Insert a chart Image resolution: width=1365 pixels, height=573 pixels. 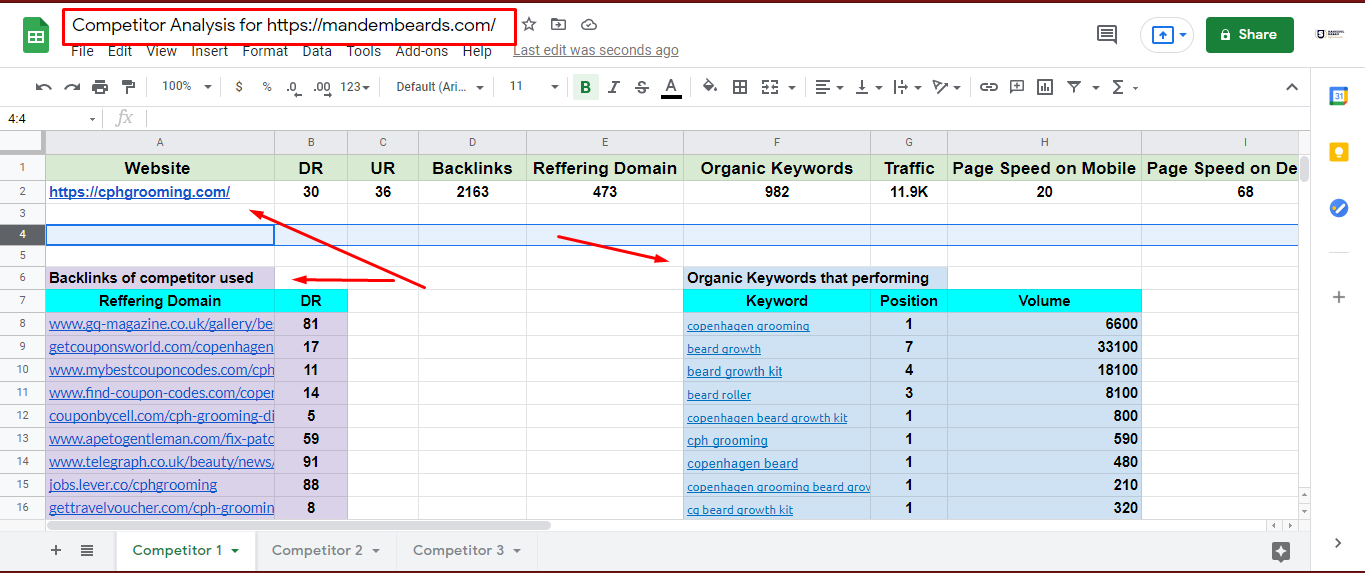[1045, 87]
